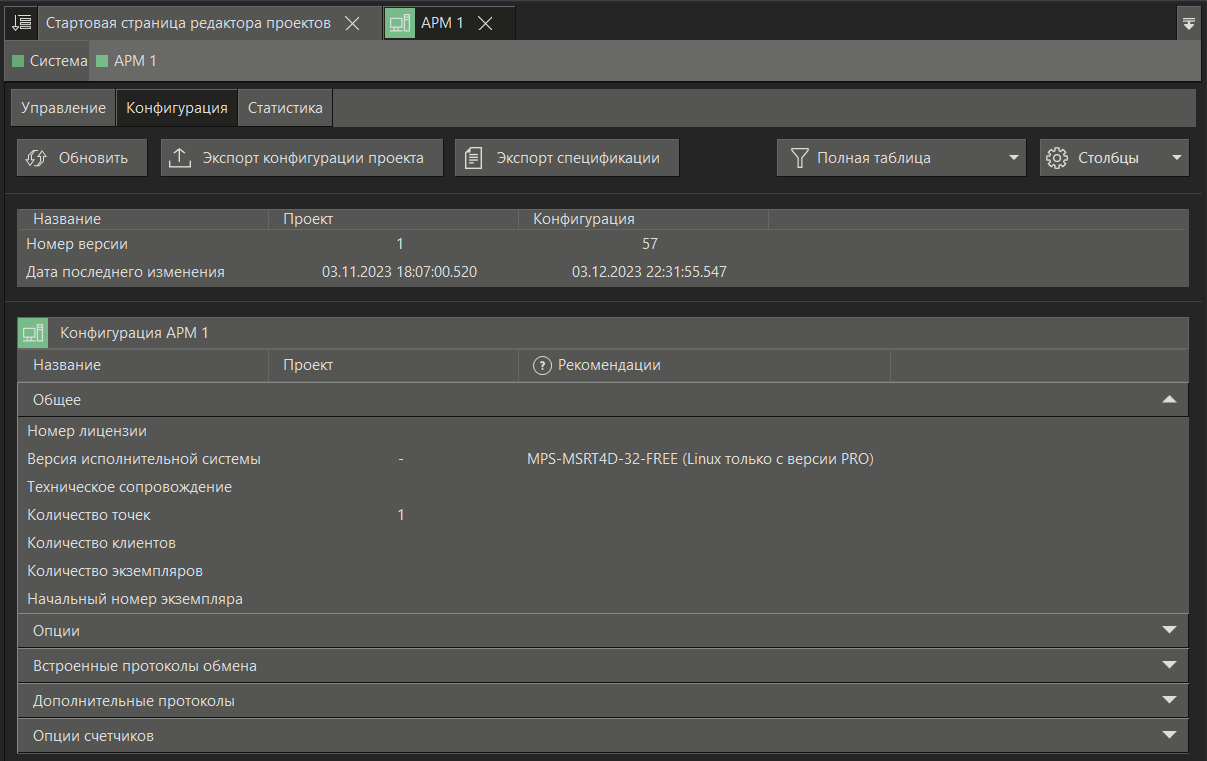Screen dimensions: 1207x761
Task: Click the funnel filter icon
Action: pyautogui.click(x=799, y=158)
